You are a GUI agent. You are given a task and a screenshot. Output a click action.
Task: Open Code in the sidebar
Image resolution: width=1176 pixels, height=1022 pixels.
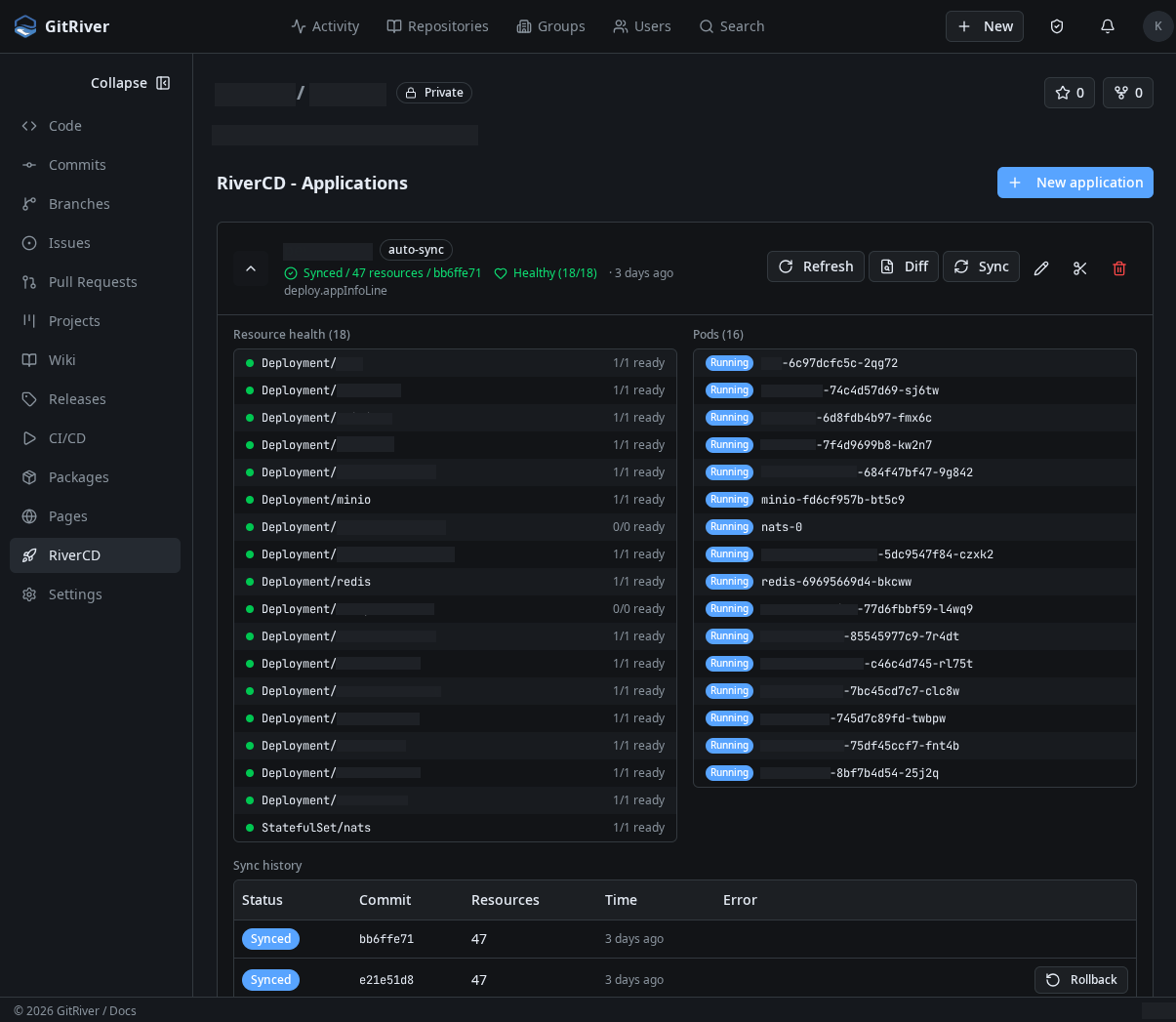coord(95,126)
